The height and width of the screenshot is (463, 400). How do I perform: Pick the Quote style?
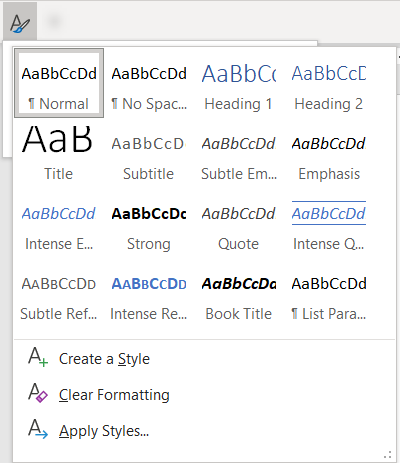point(239,223)
